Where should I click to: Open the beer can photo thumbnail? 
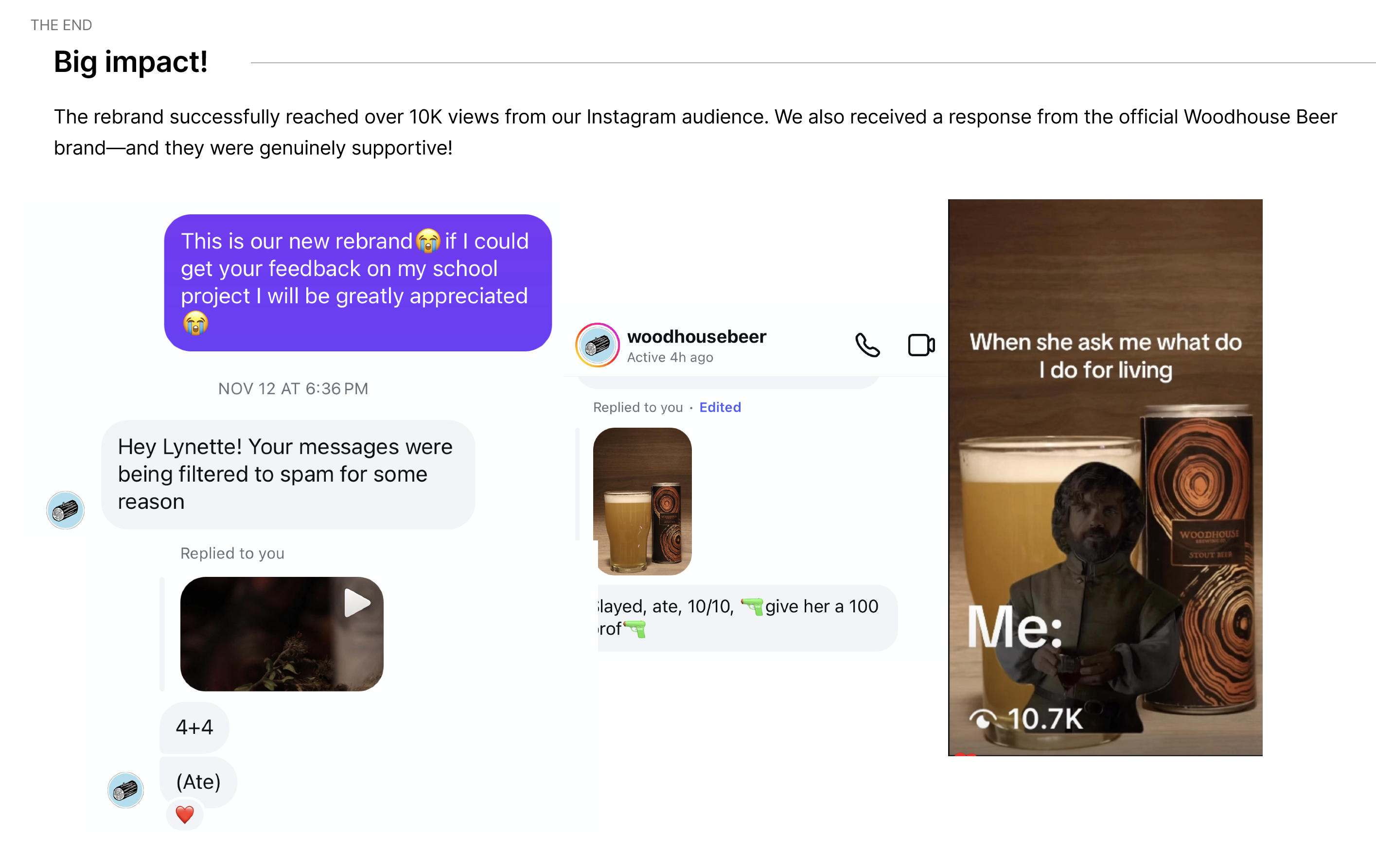(642, 502)
